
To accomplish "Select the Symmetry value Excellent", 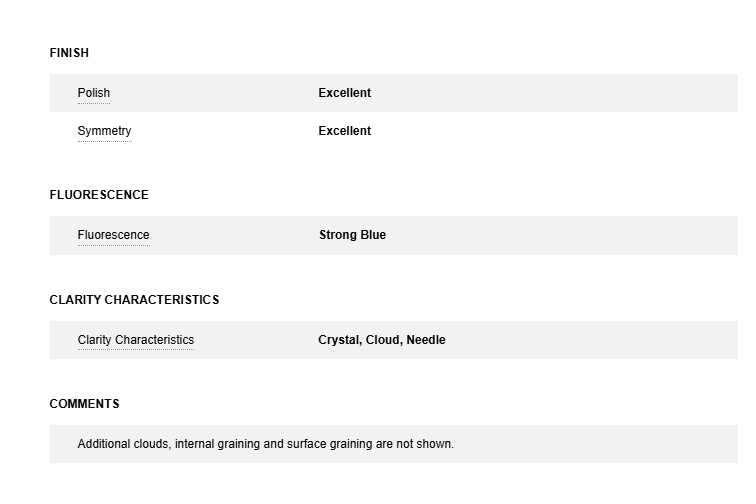I will tap(344, 131).
